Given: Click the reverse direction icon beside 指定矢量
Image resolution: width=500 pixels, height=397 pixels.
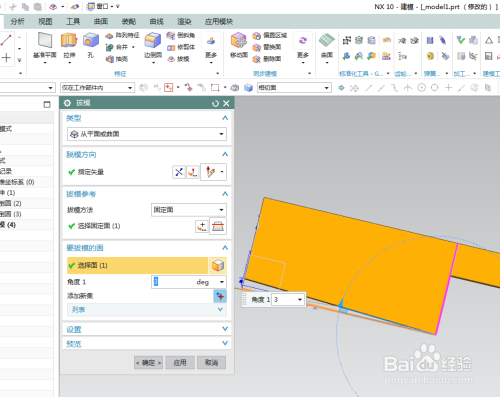Looking at the screenshot, I should point(179,172).
